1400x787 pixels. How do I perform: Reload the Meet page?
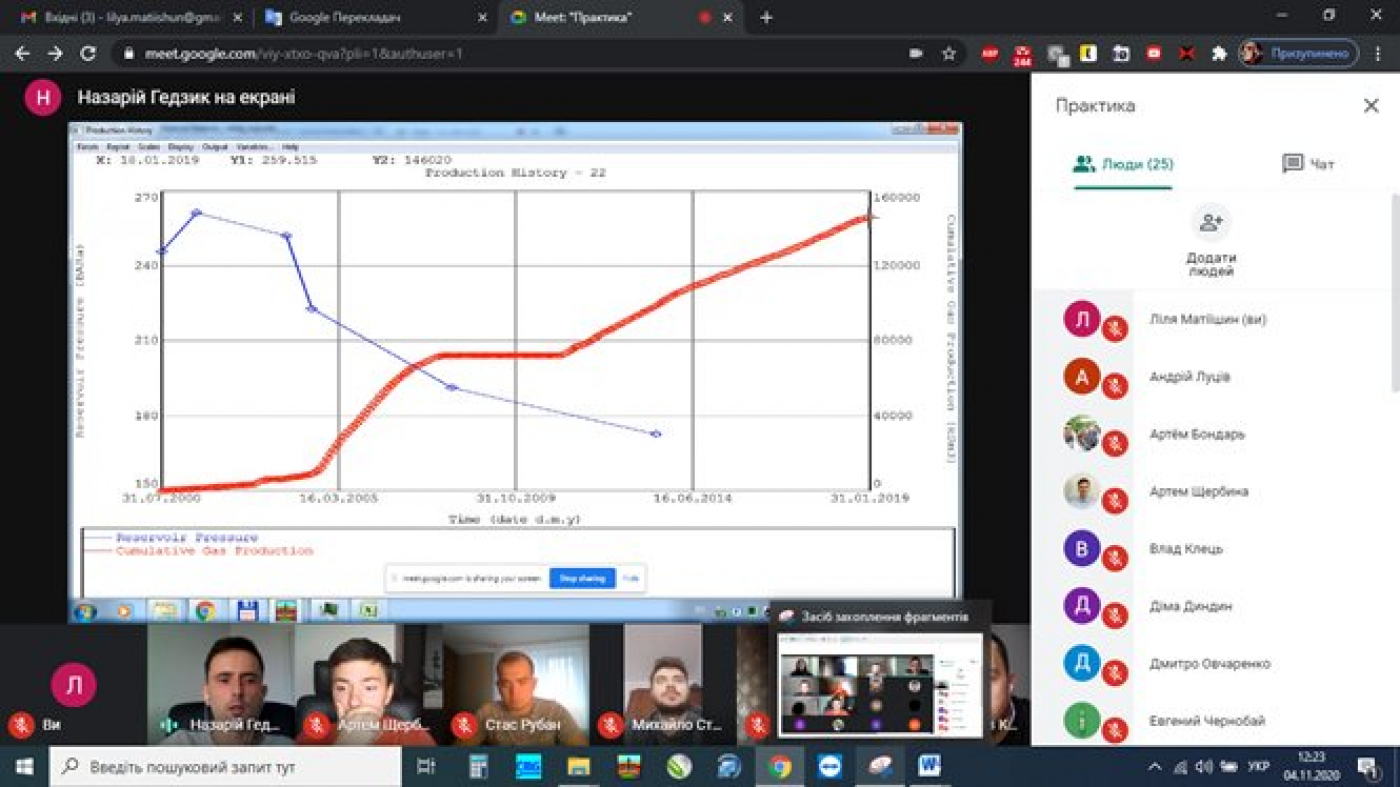[x=88, y=54]
